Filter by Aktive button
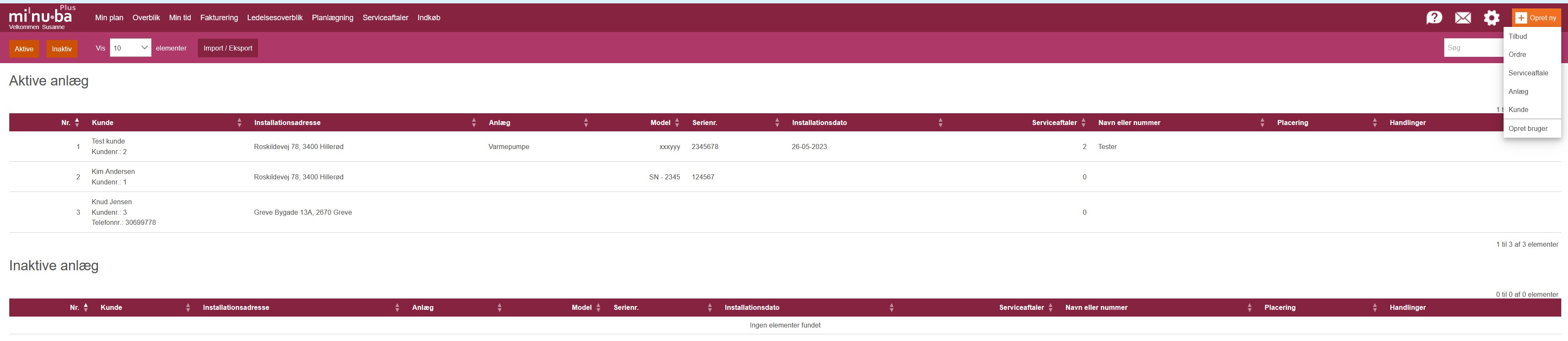The height and width of the screenshot is (341, 1568). point(24,49)
